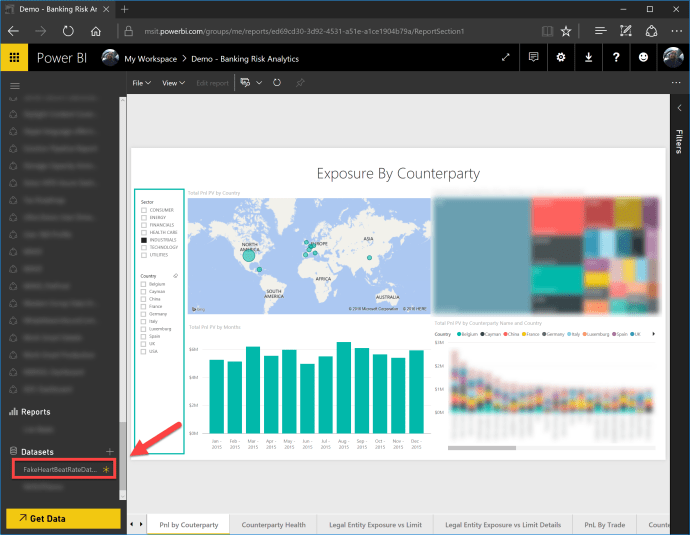Navigate to My Workspace breadcrumb
The width and height of the screenshot is (690, 535).
click(x=150, y=59)
